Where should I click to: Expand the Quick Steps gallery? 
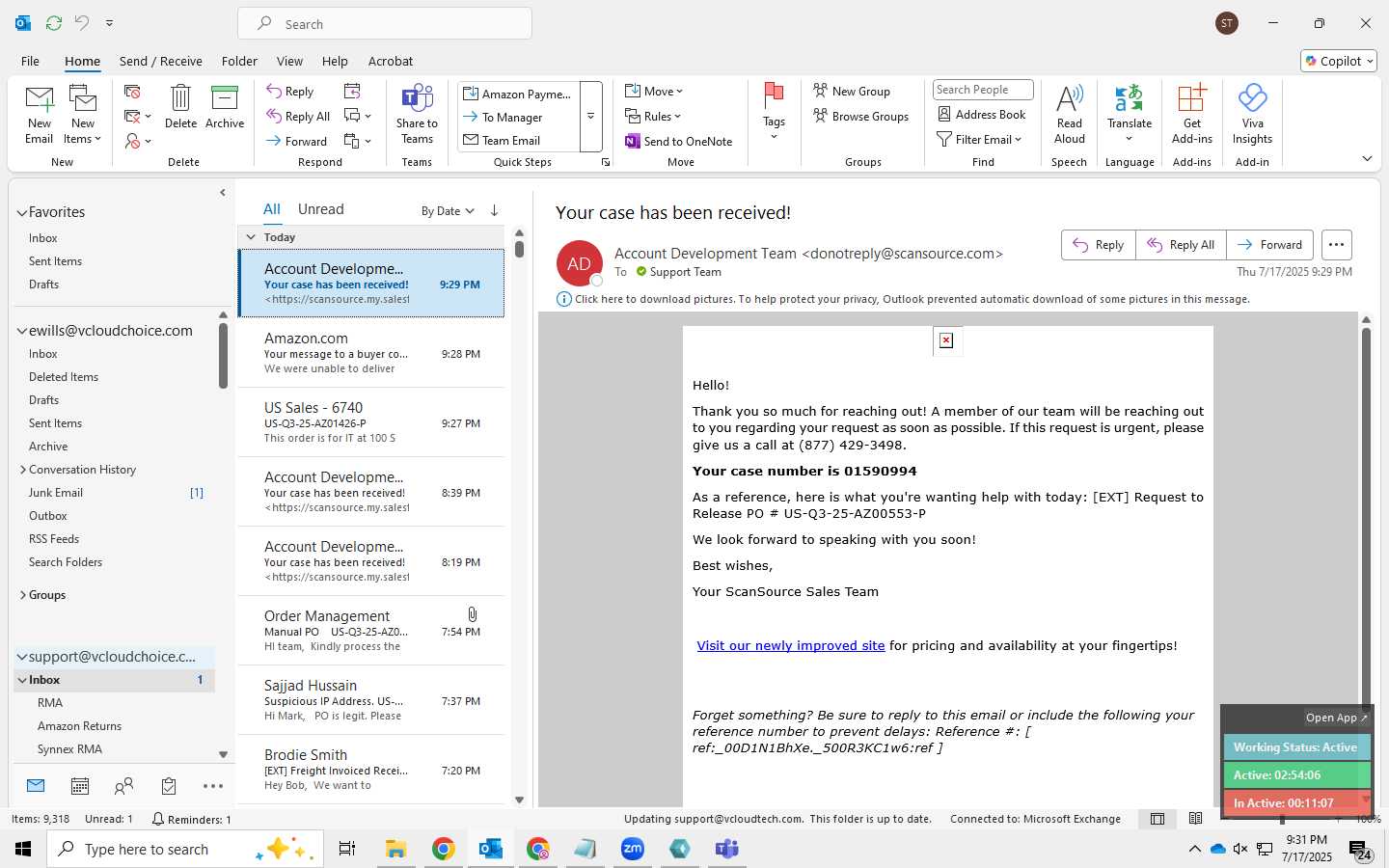click(590, 116)
